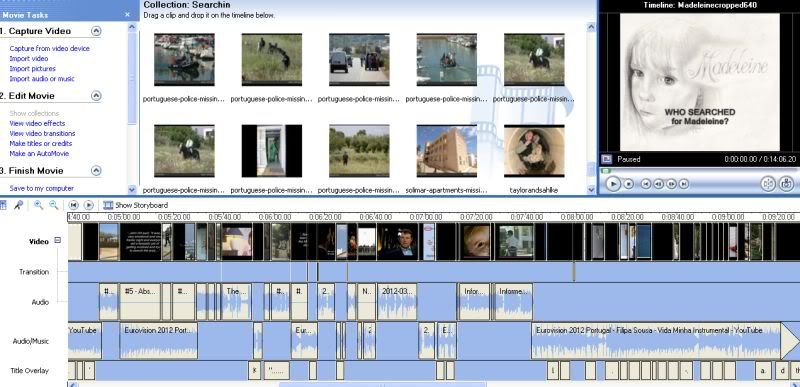800x387 pixels.
Task: Zoom out the timeline with magnifier minus
Action: pyautogui.click(x=54, y=205)
